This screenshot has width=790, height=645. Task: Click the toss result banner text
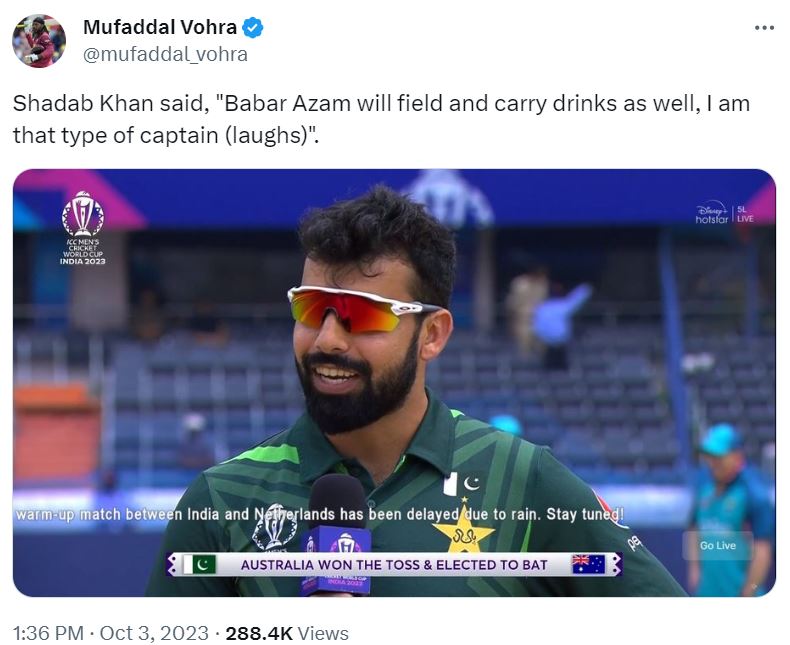coord(394,565)
